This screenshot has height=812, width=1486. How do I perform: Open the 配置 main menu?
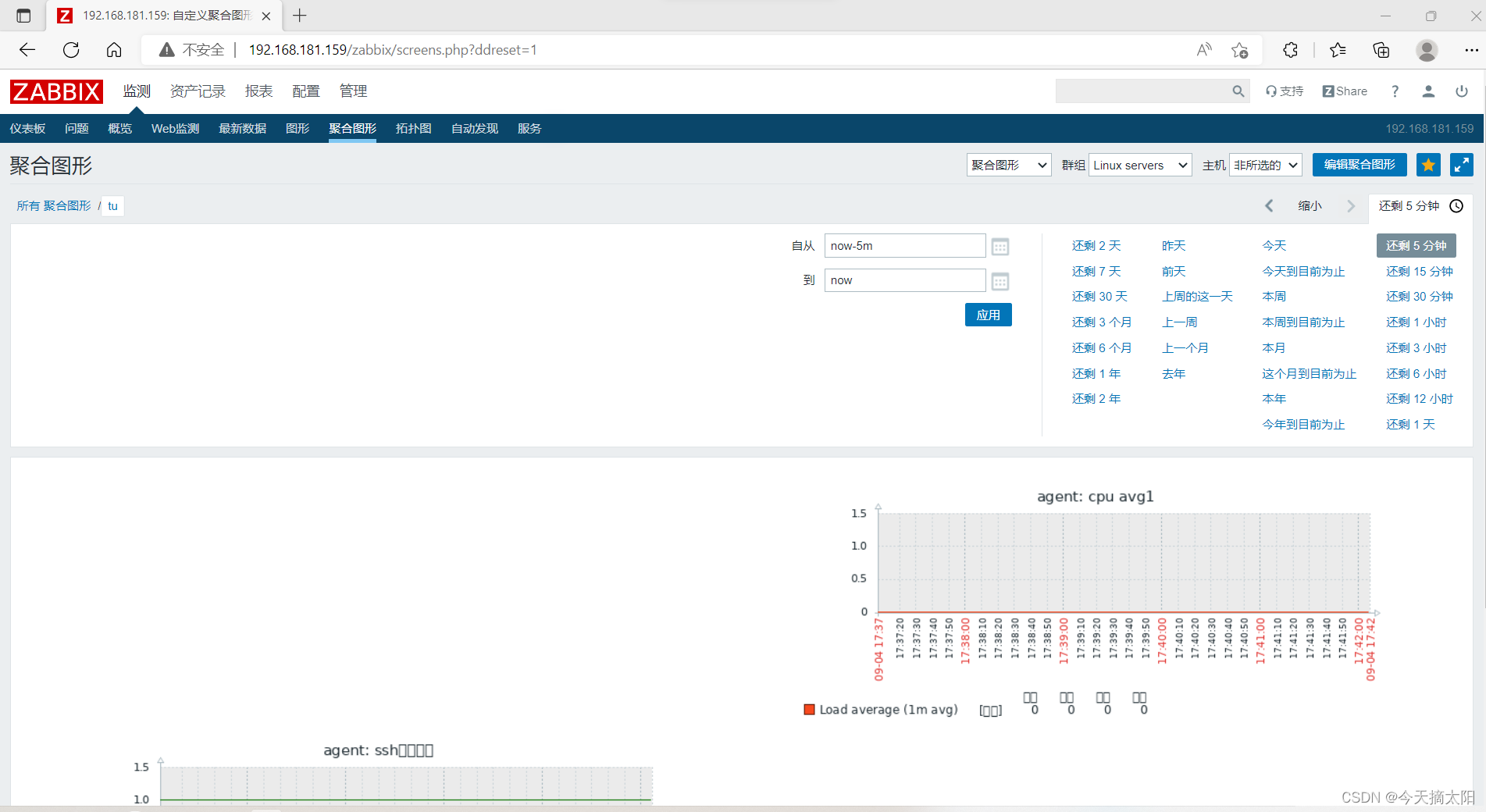[306, 91]
